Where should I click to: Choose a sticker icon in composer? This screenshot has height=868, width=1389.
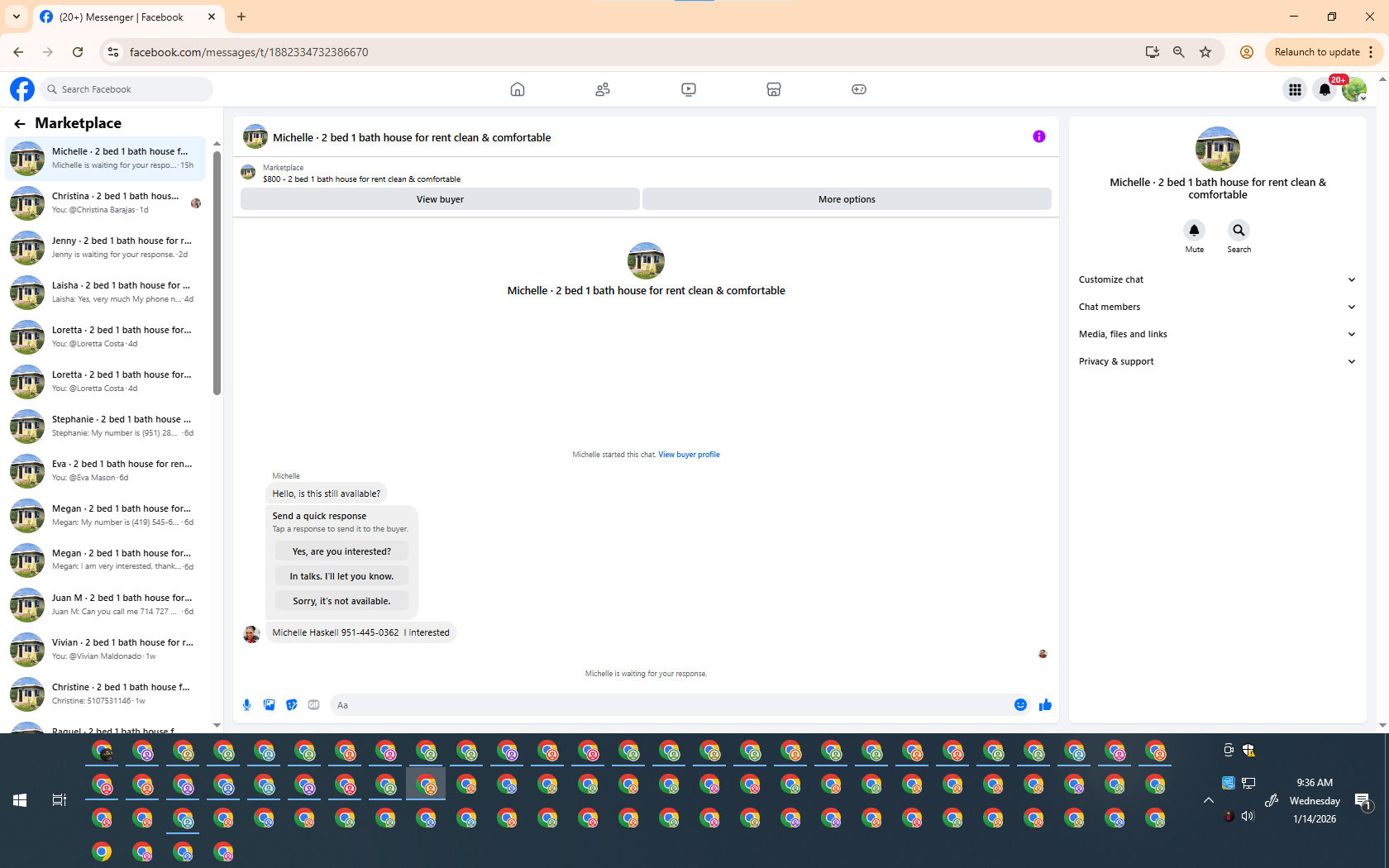click(x=292, y=705)
